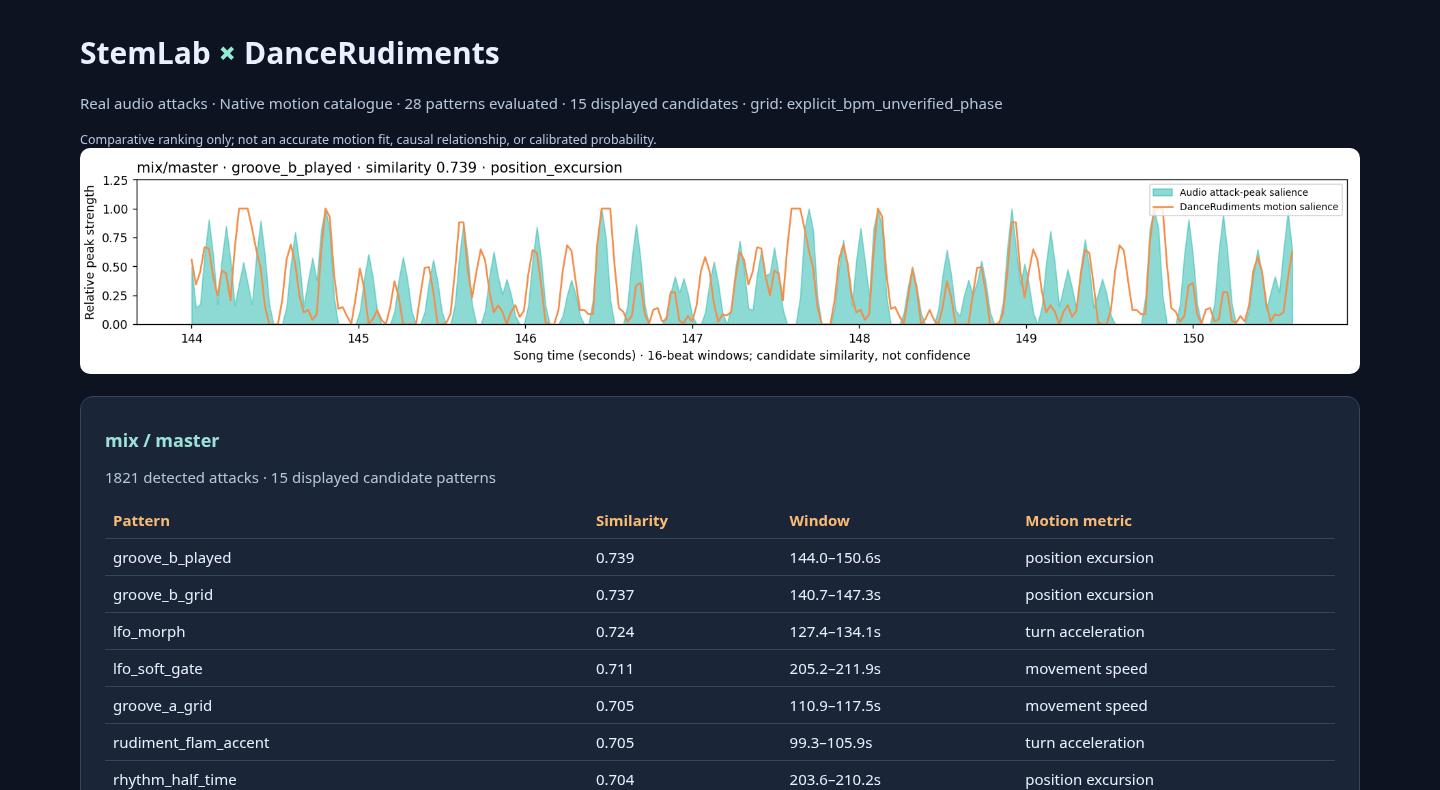
Task: Click the 'Song time (seconds)' axis label
Action: (741, 355)
